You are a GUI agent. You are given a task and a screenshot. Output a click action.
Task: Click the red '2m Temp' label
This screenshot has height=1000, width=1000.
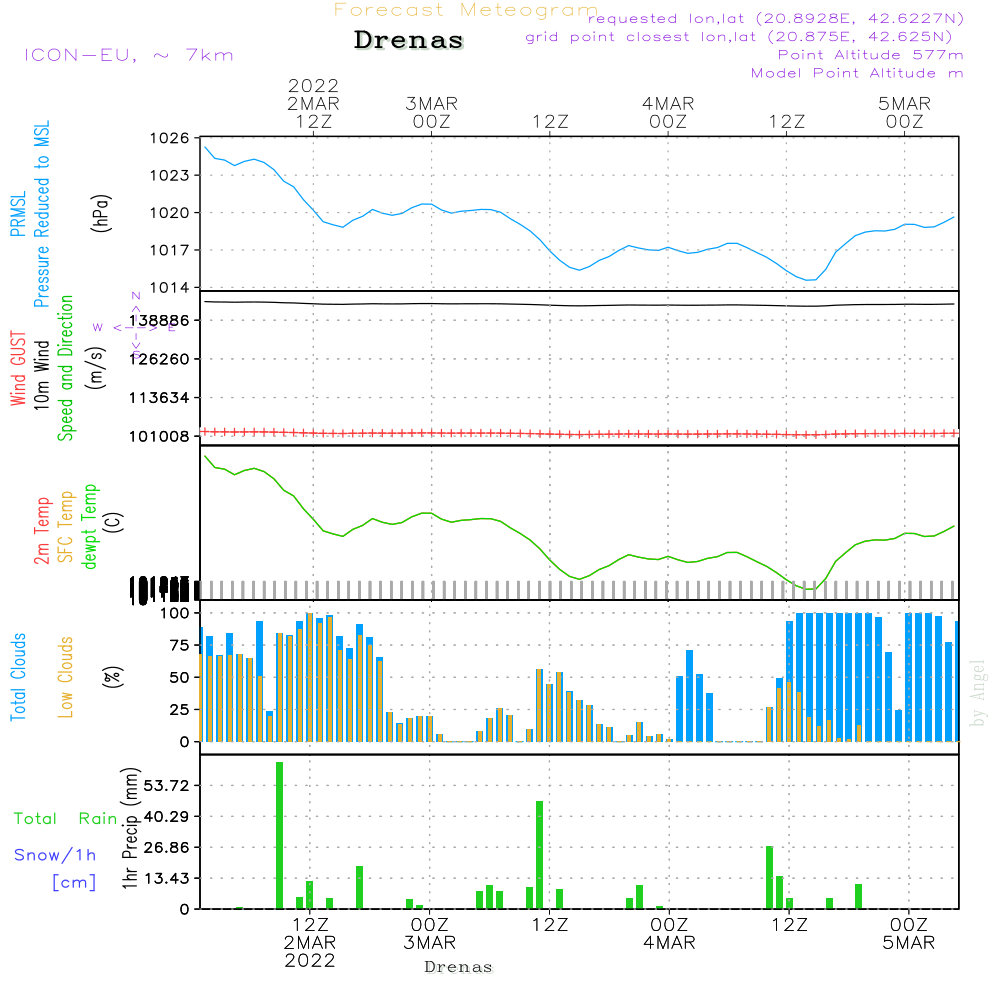41,531
